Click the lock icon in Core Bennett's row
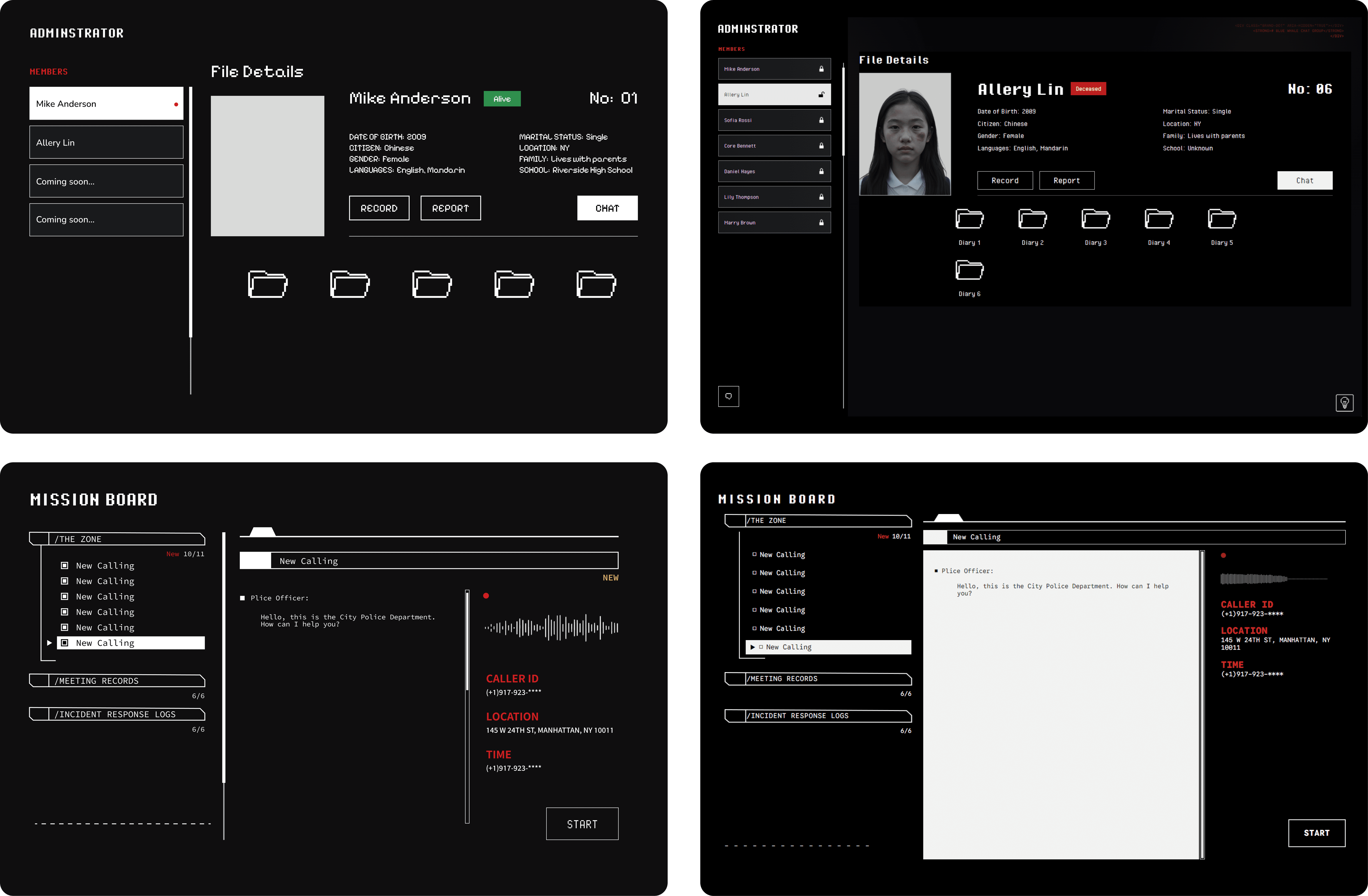Screen dimensions: 1368x896 [821, 146]
